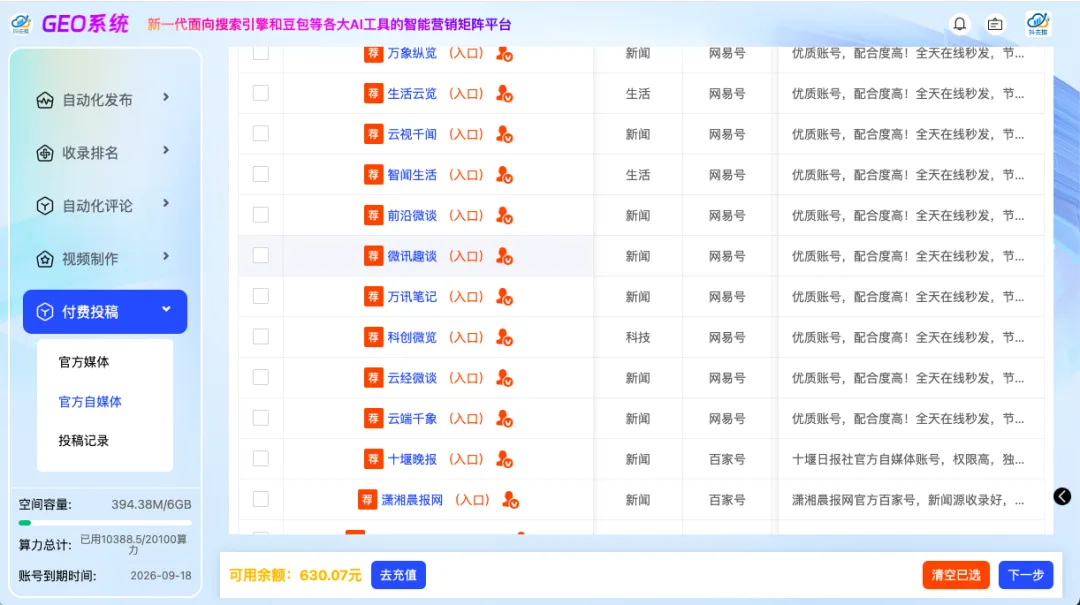Select 视频制作 in the sidebar

[90, 259]
